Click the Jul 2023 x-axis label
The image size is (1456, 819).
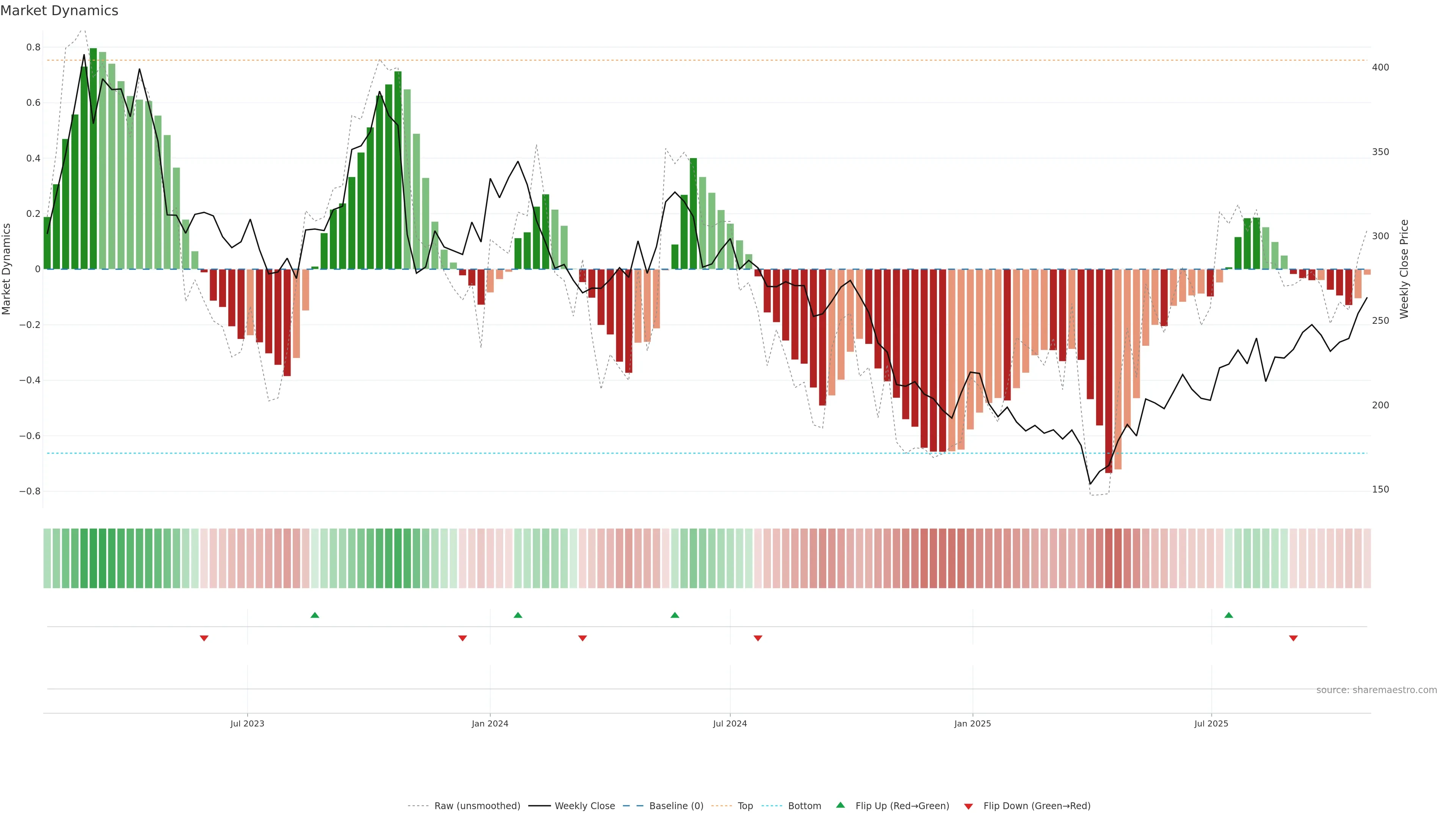pos(247,723)
